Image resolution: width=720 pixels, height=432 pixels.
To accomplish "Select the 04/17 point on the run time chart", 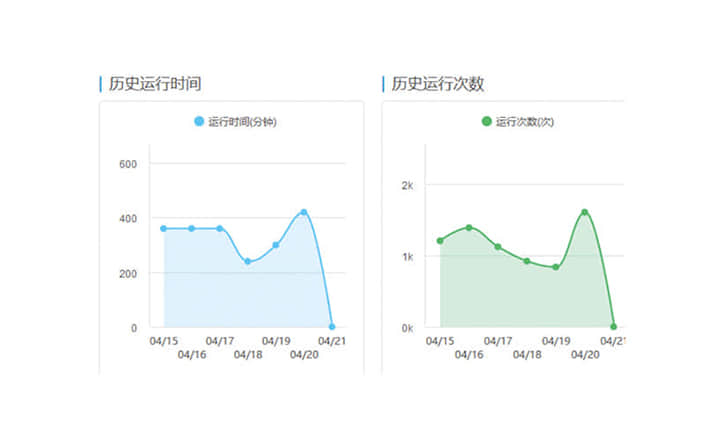I will point(219,228).
